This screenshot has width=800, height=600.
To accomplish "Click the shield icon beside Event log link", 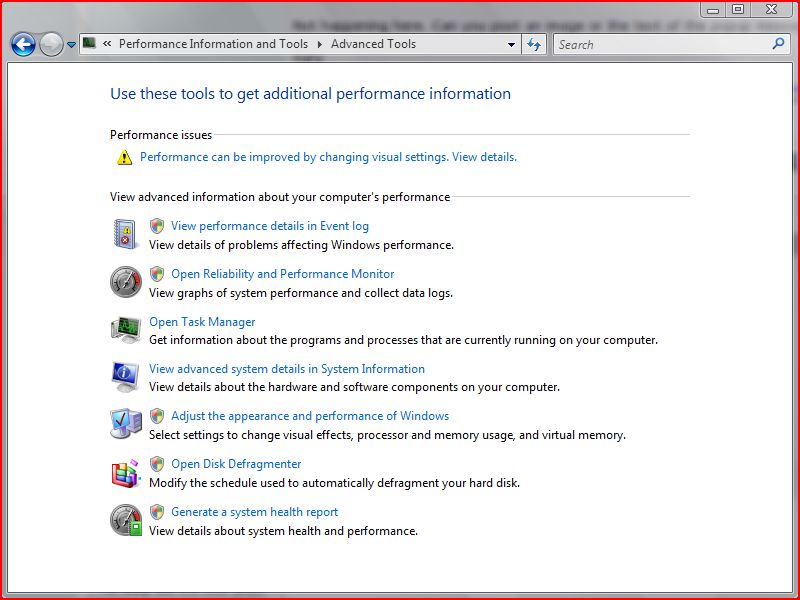I will 157,226.
